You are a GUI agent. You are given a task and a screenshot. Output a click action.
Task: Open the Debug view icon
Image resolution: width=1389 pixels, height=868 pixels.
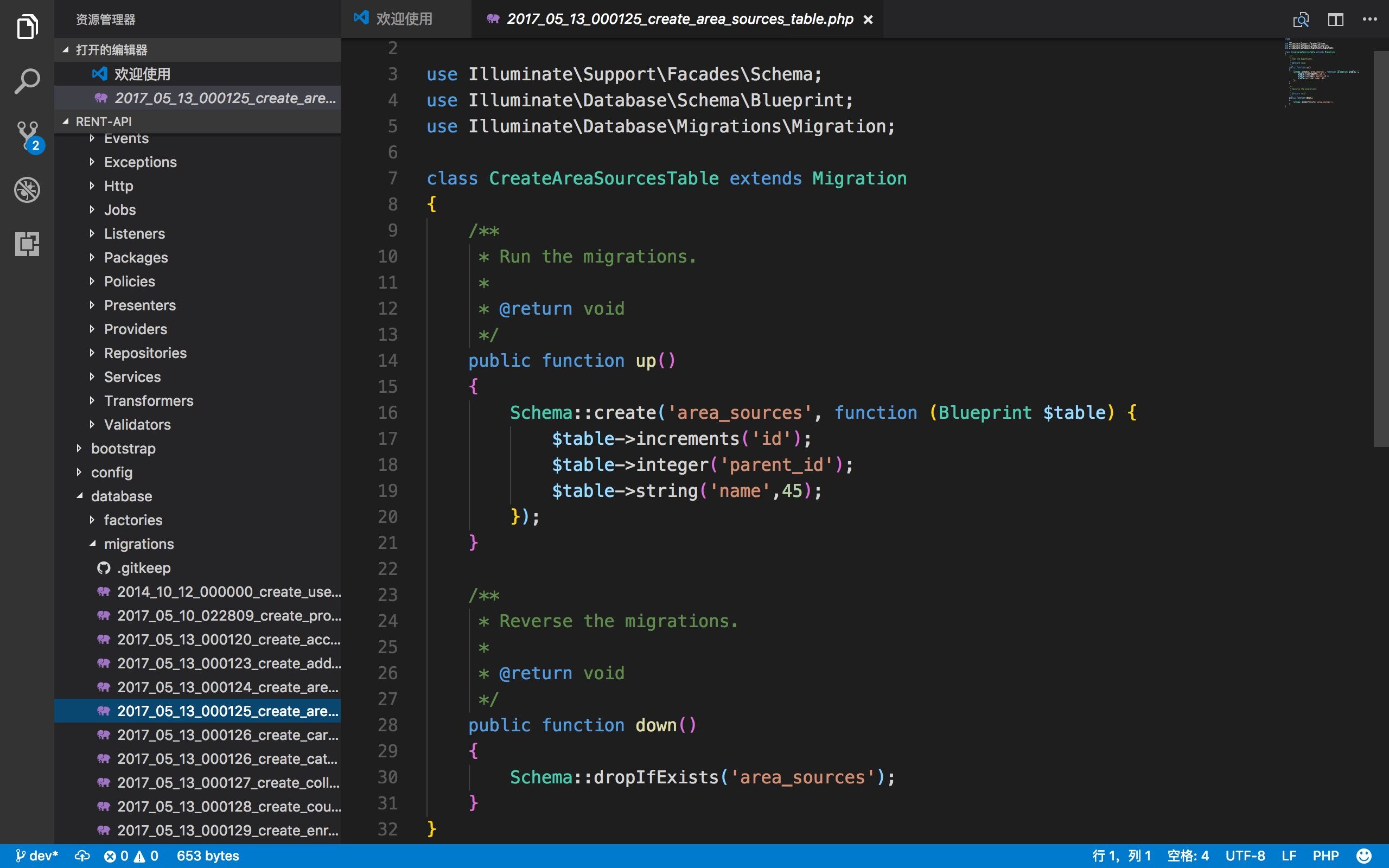point(27,189)
